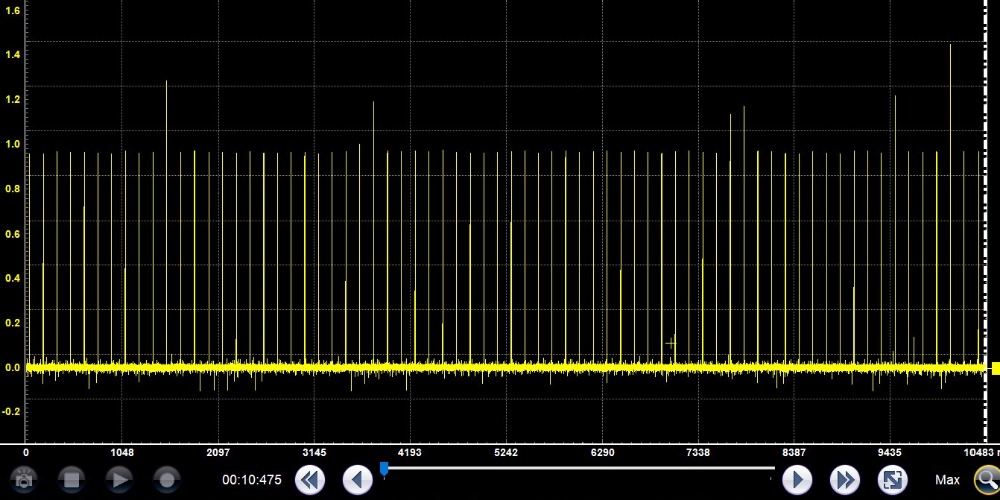This screenshot has width=1000, height=500.
Task: Click the blue playback slider handle
Action: pyautogui.click(x=384, y=469)
